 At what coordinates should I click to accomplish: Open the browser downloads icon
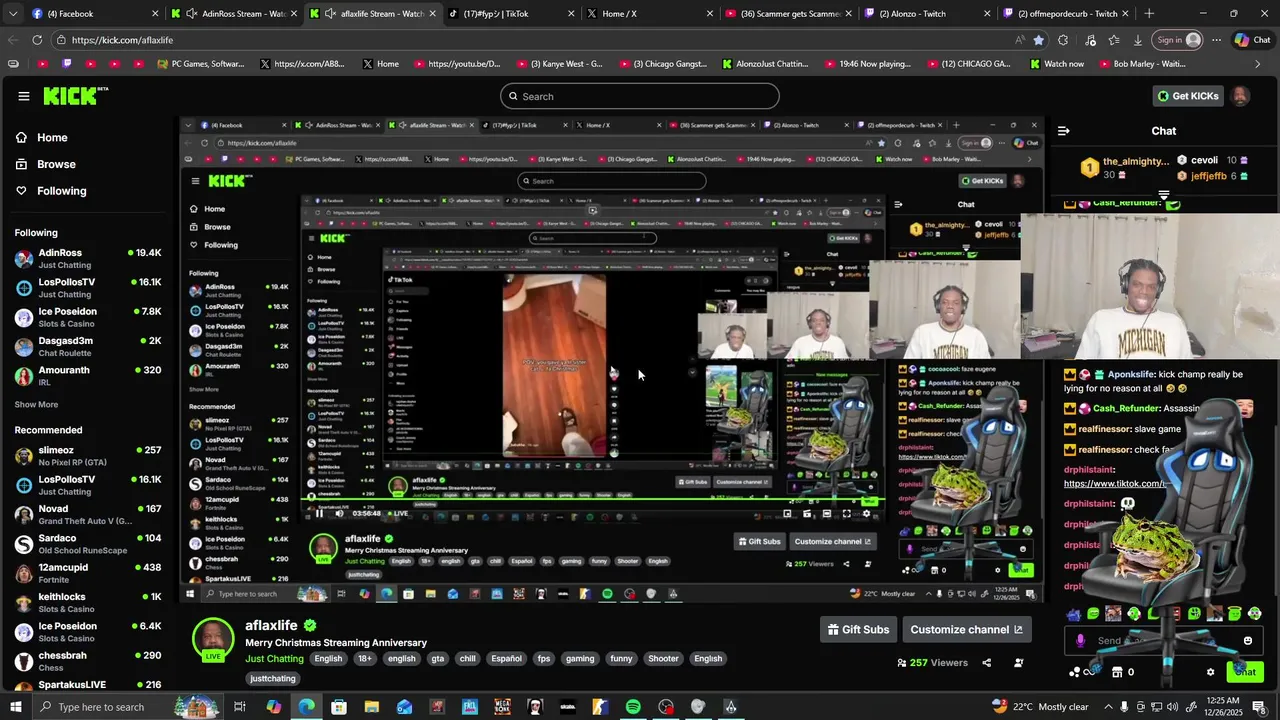[1138, 40]
